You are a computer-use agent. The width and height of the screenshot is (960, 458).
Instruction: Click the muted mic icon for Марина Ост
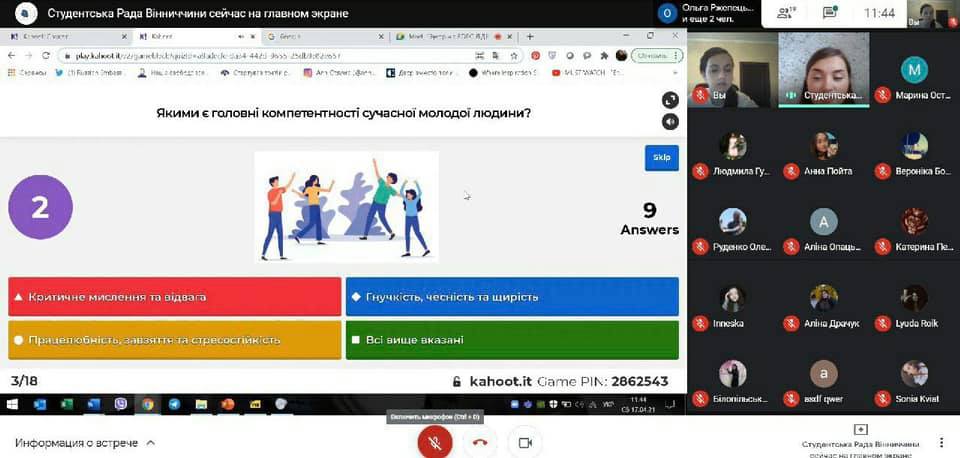click(x=882, y=96)
